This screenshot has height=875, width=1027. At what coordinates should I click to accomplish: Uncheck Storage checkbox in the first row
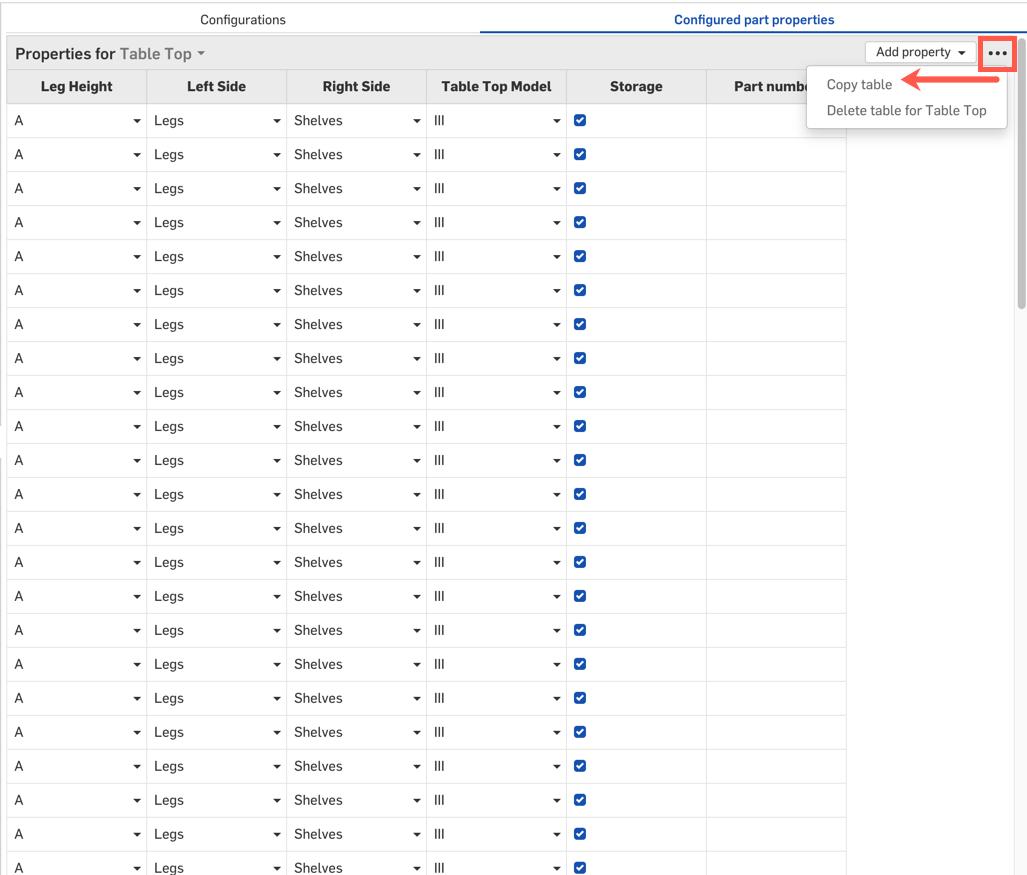tap(580, 121)
